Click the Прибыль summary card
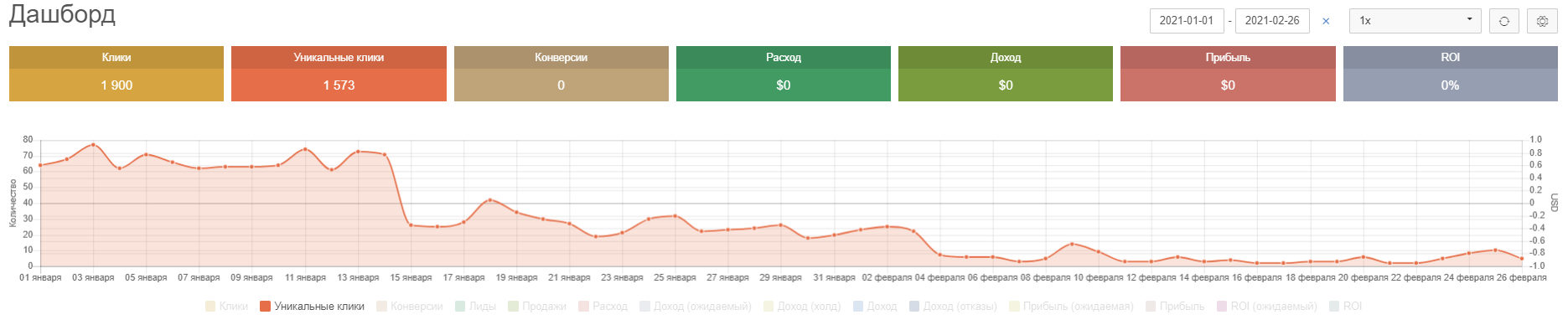Screen dimensions: 1568x320 tap(1228, 74)
